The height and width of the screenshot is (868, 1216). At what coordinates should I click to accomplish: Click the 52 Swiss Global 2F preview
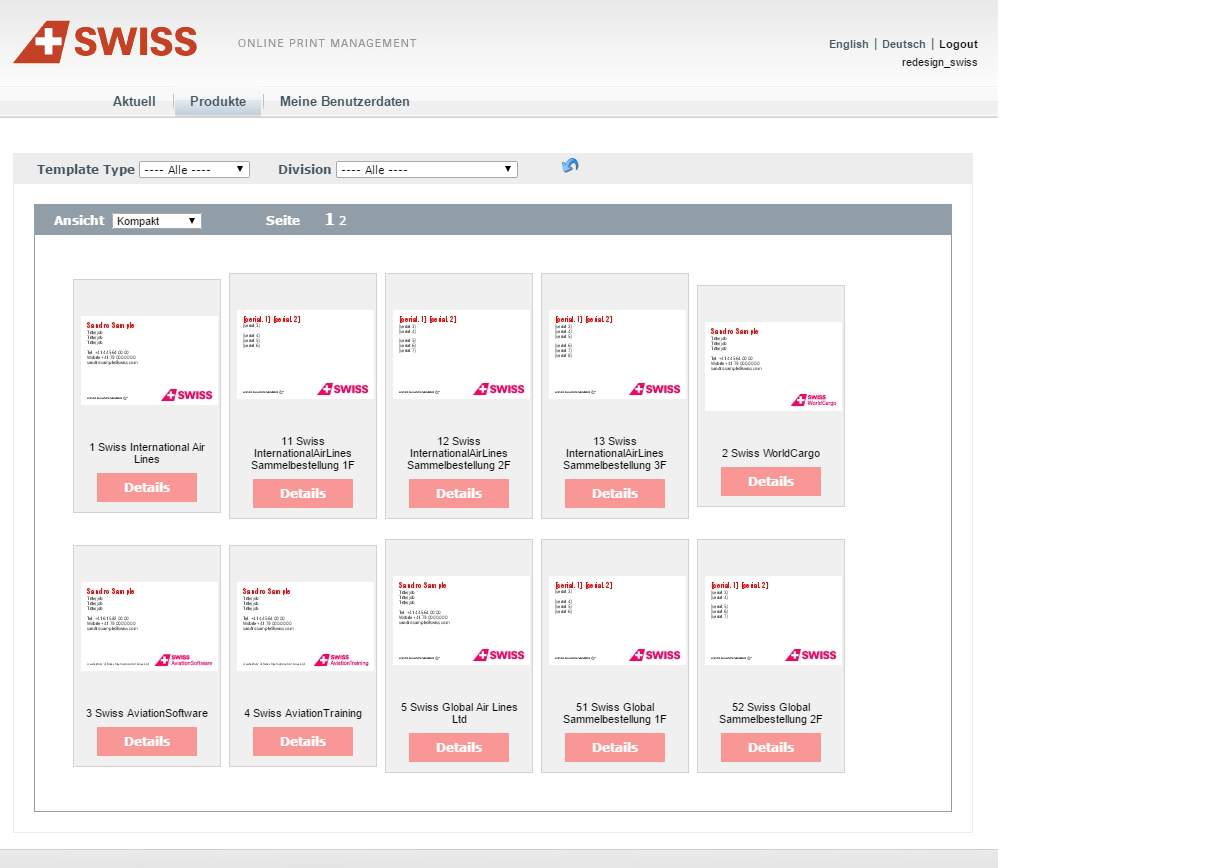(773, 620)
